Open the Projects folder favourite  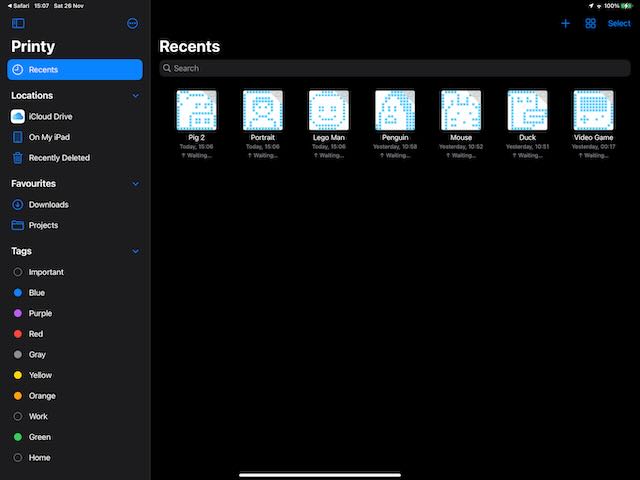pyautogui.click(x=75, y=225)
